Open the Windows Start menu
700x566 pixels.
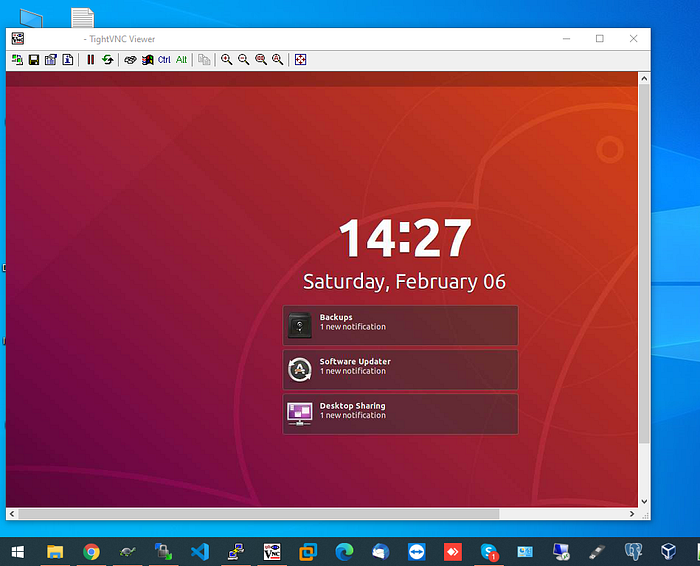click(x=17, y=552)
